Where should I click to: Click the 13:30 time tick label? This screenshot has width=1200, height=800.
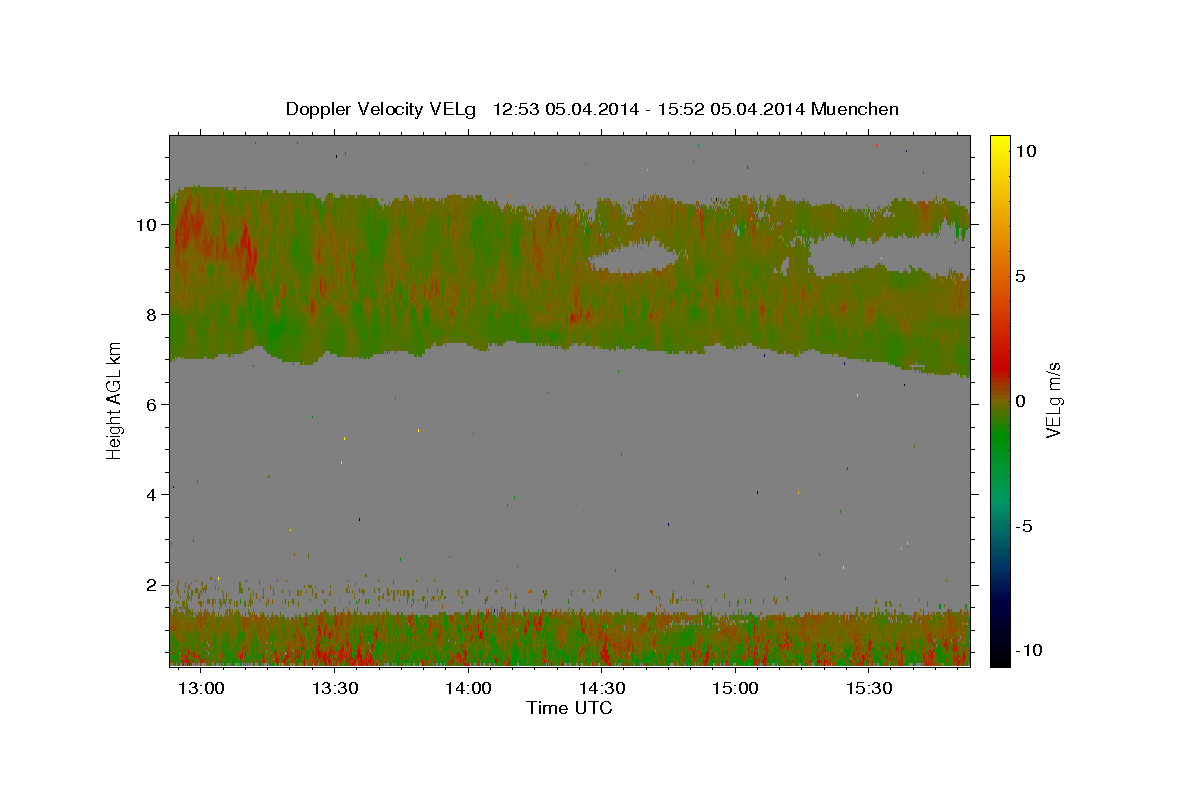(x=334, y=689)
